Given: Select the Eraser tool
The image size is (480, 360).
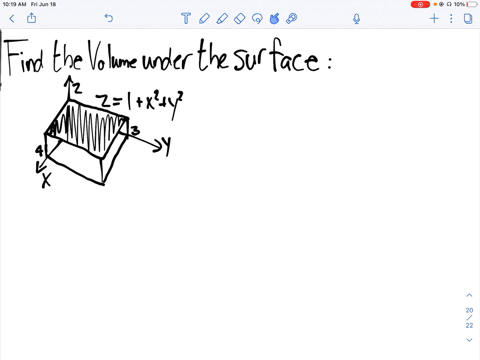Looking at the screenshot, I should (240, 18).
